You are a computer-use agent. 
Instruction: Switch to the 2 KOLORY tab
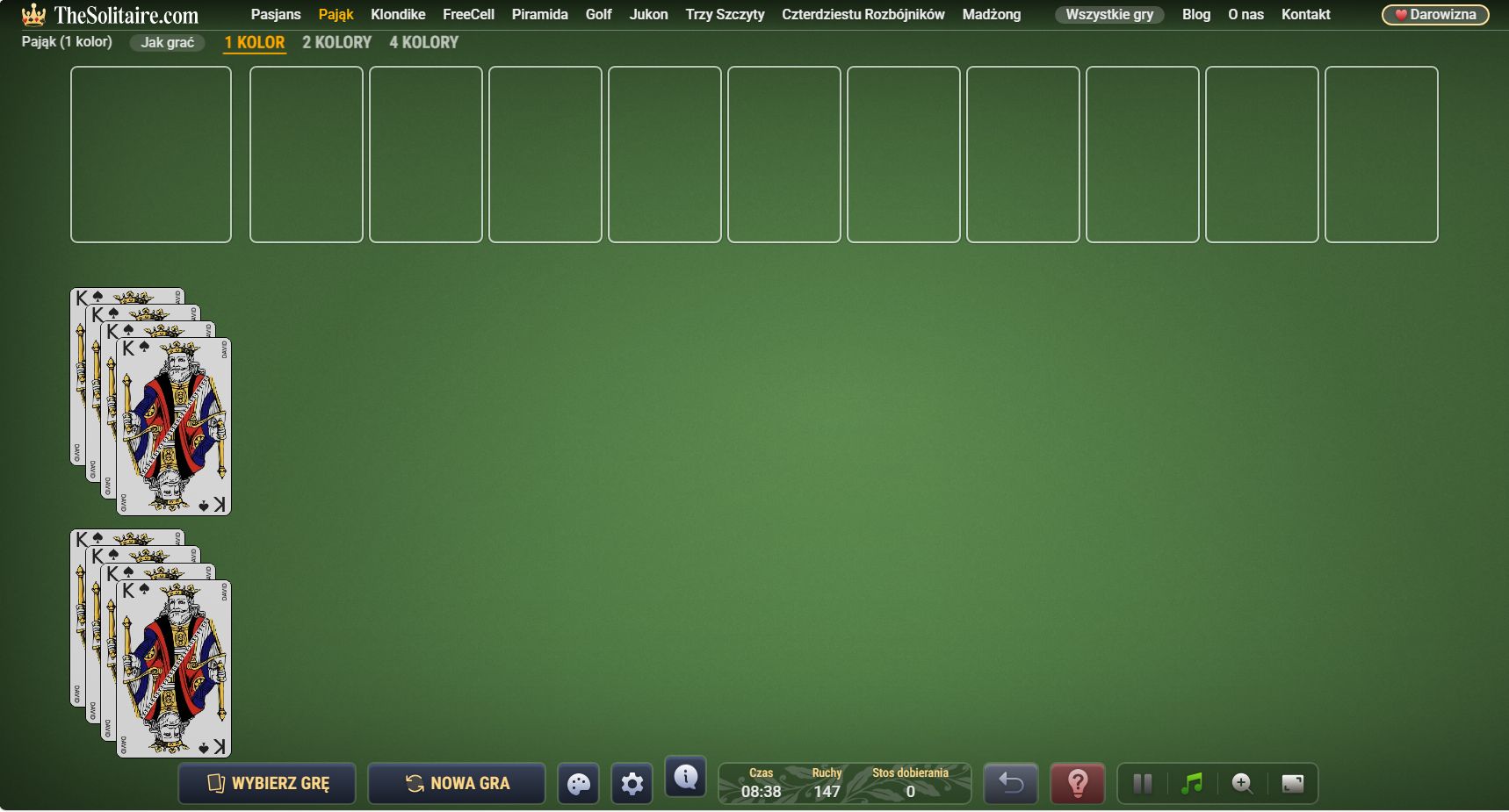(336, 42)
